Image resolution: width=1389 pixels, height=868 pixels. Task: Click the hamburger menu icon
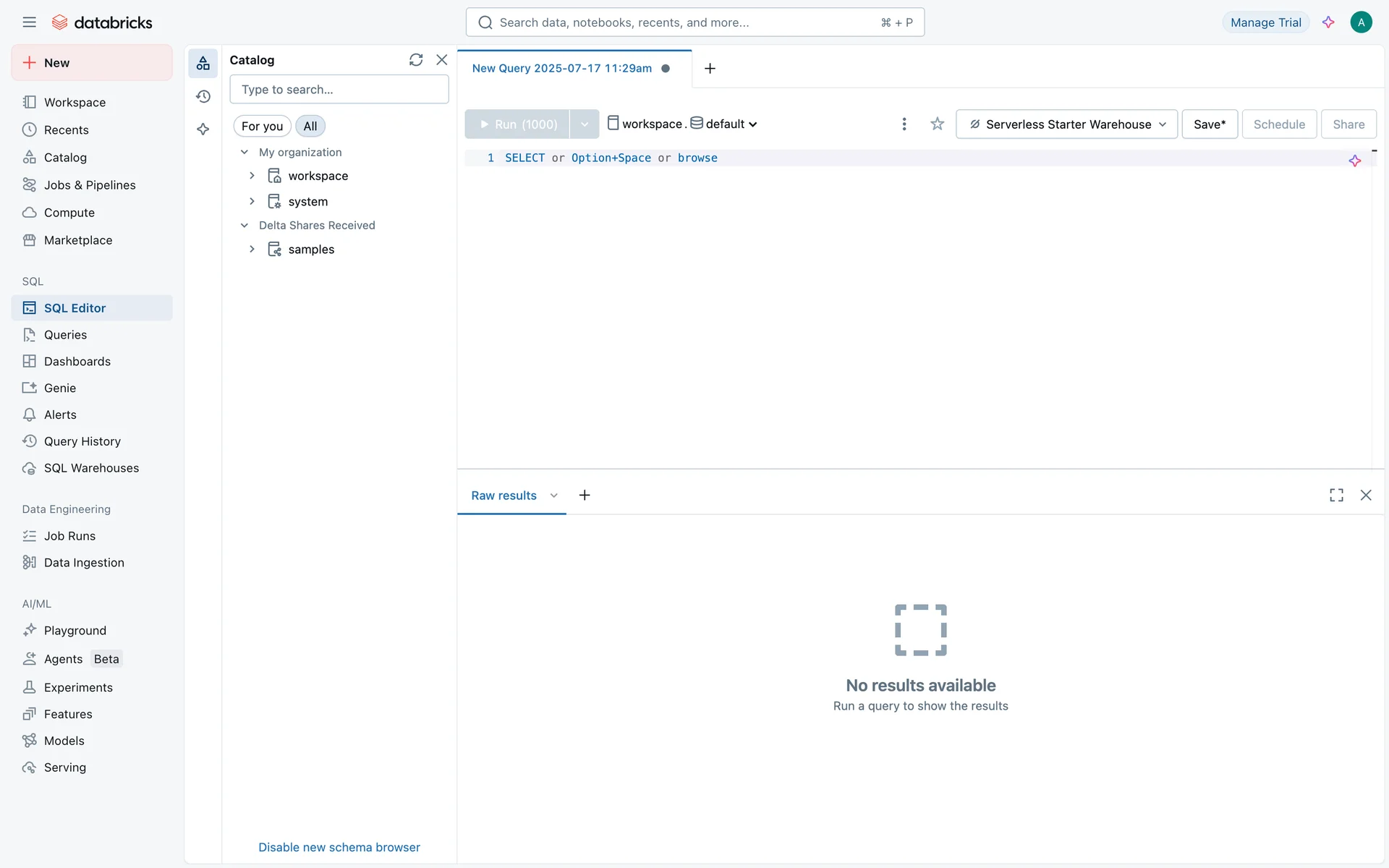pyautogui.click(x=29, y=22)
